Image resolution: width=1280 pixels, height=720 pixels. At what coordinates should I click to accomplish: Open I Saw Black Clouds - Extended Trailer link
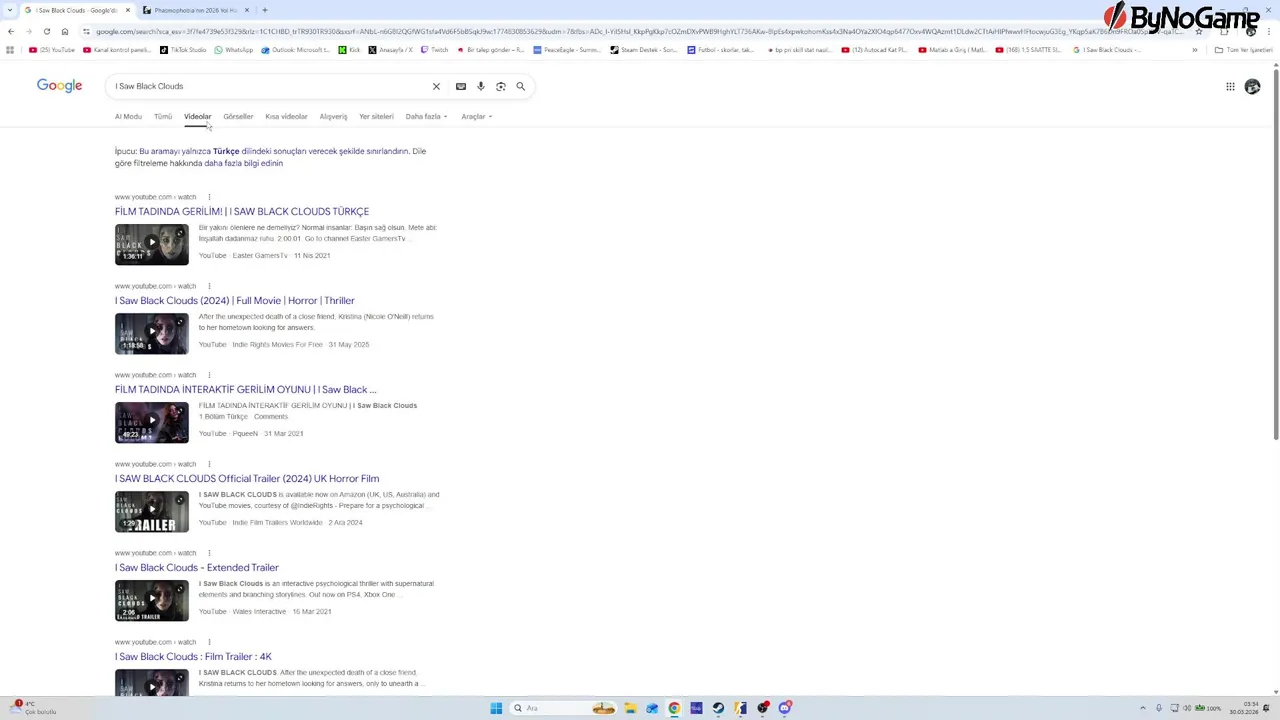[x=197, y=568]
